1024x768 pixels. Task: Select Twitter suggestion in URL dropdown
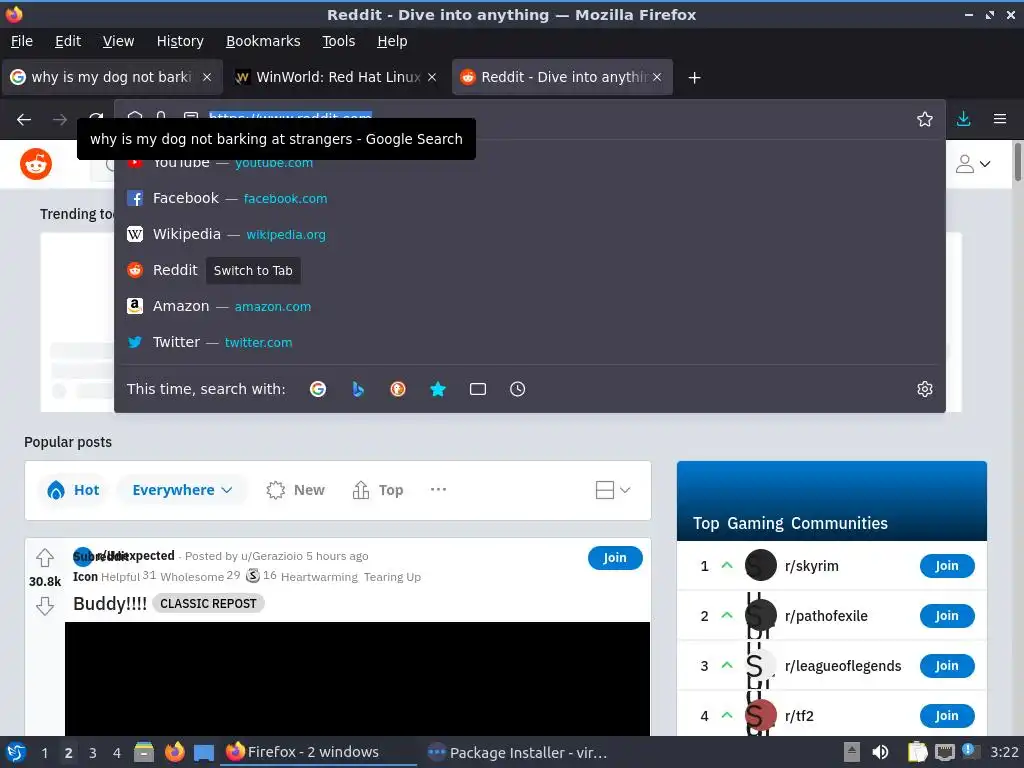click(530, 342)
